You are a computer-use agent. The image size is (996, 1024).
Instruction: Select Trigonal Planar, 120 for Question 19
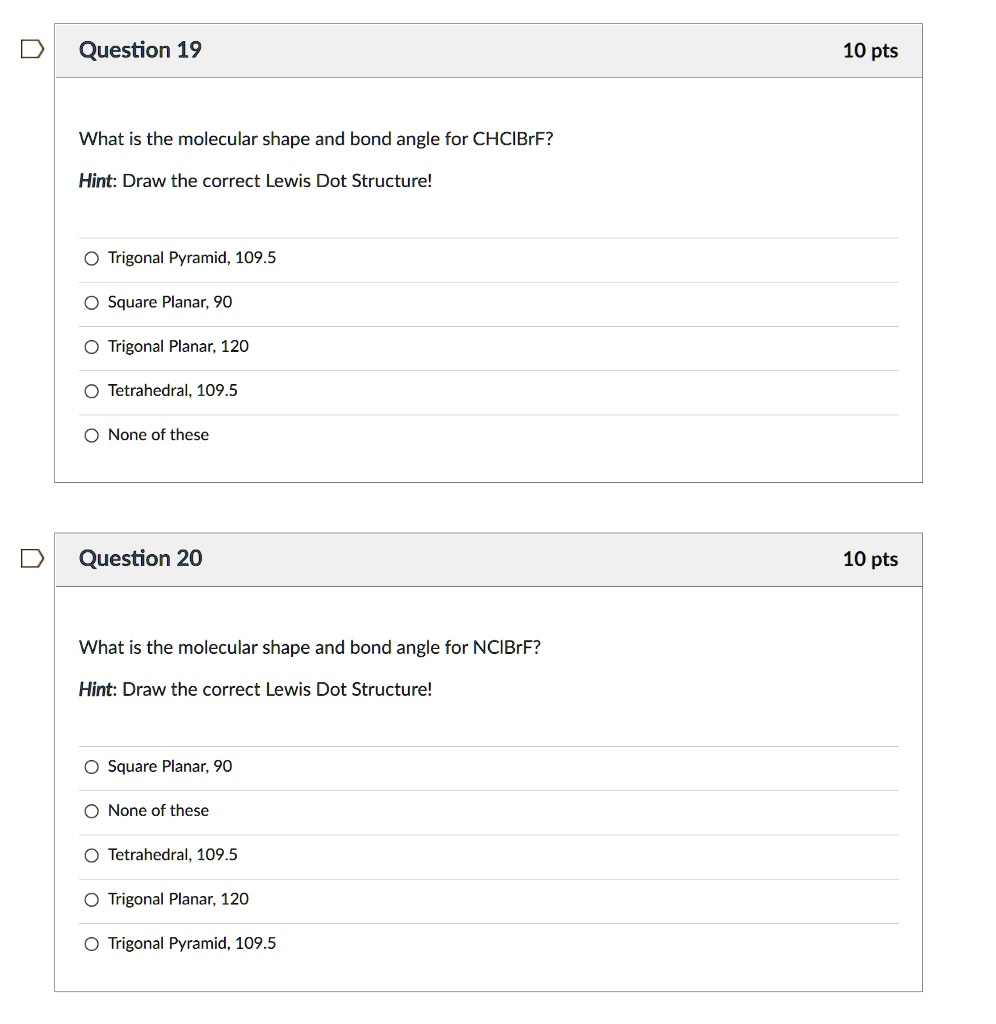91,346
